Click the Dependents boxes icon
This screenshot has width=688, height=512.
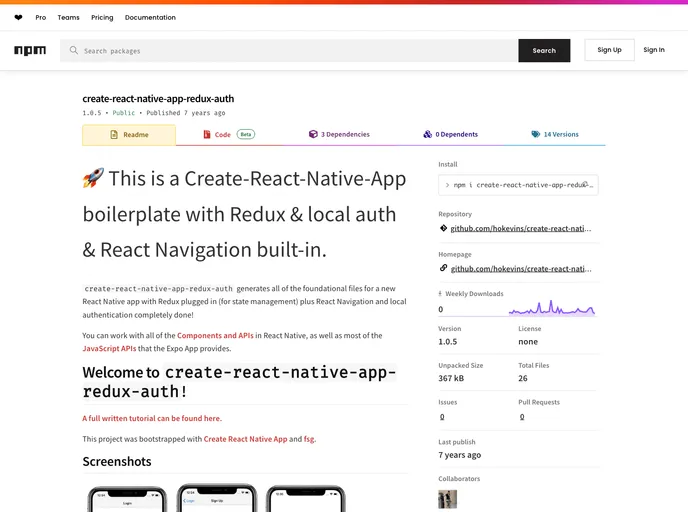tap(427, 134)
